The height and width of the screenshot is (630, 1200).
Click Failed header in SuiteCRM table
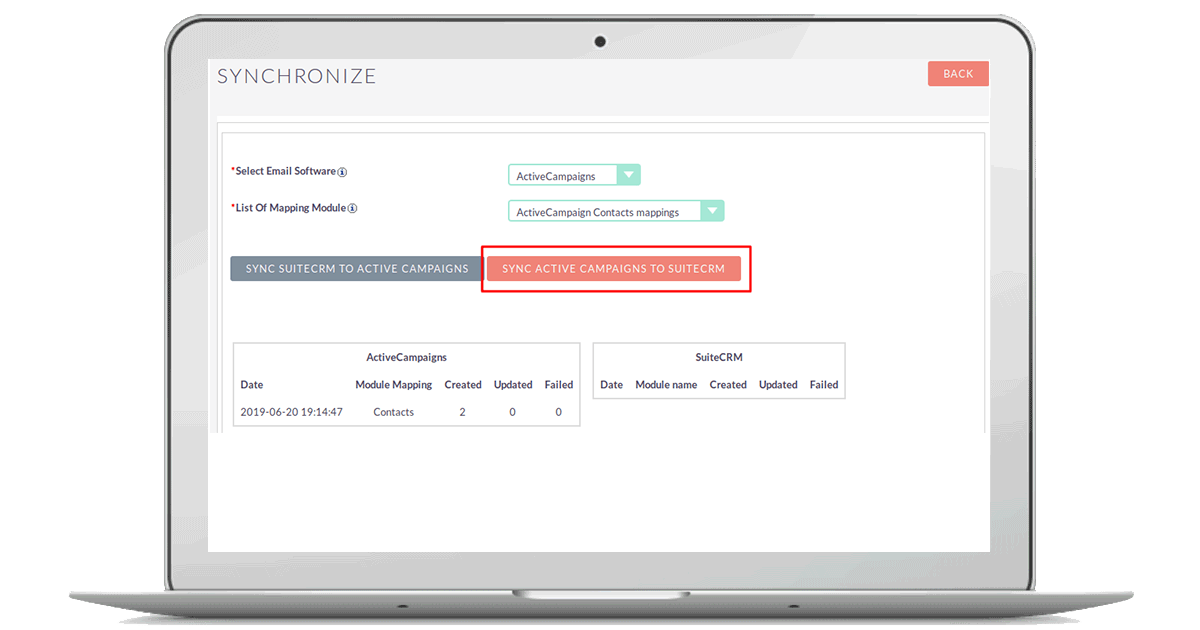[x=824, y=385]
